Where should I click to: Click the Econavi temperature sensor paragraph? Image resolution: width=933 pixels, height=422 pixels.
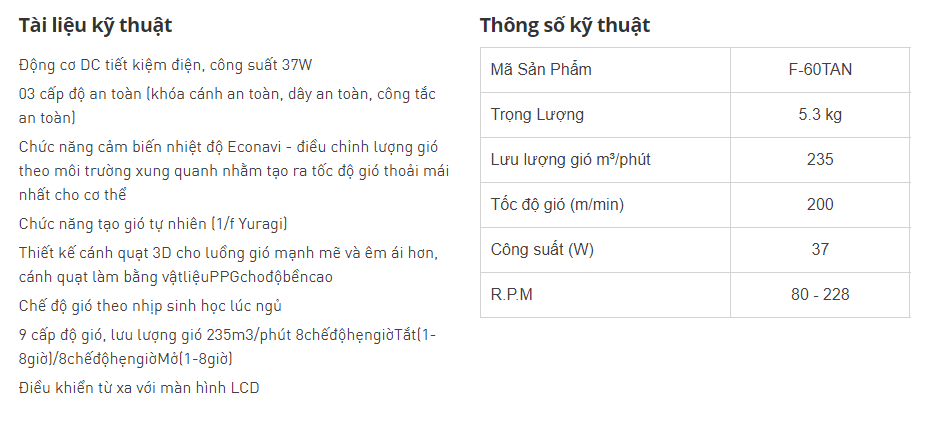(x=233, y=171)
